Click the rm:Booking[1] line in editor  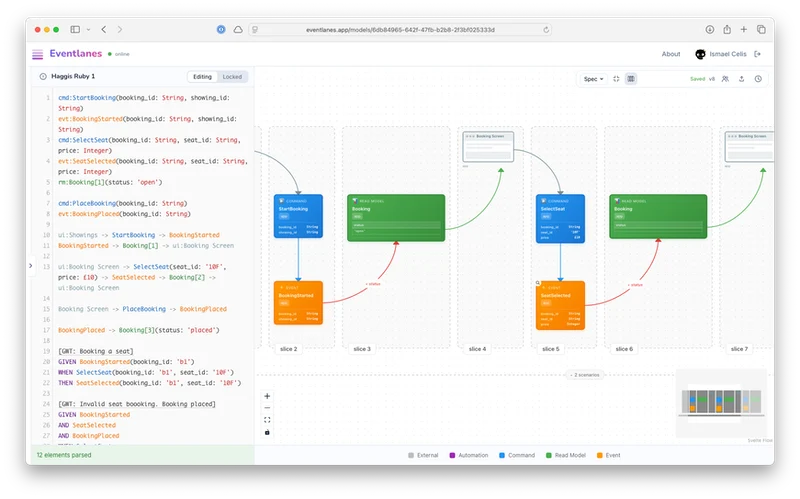click(x=110, y=182)
